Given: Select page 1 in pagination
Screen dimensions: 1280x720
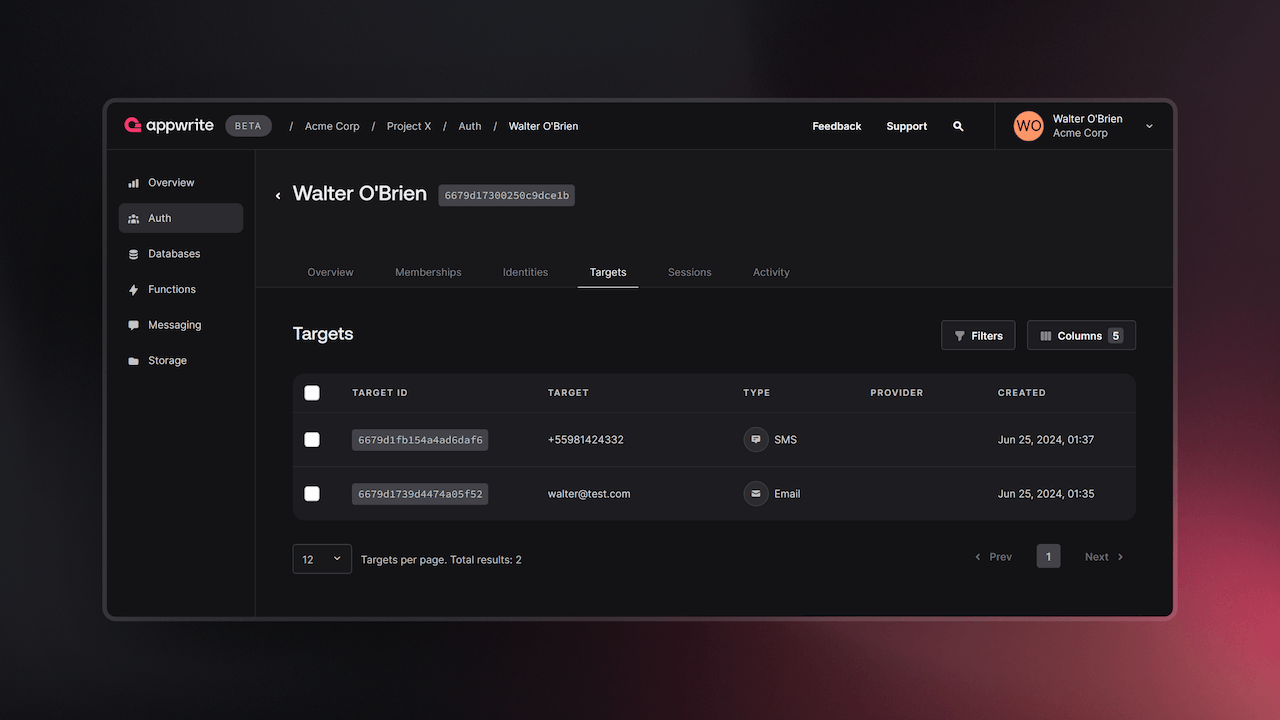Looking at the screenshot, I should click(x=1048, y=557).
